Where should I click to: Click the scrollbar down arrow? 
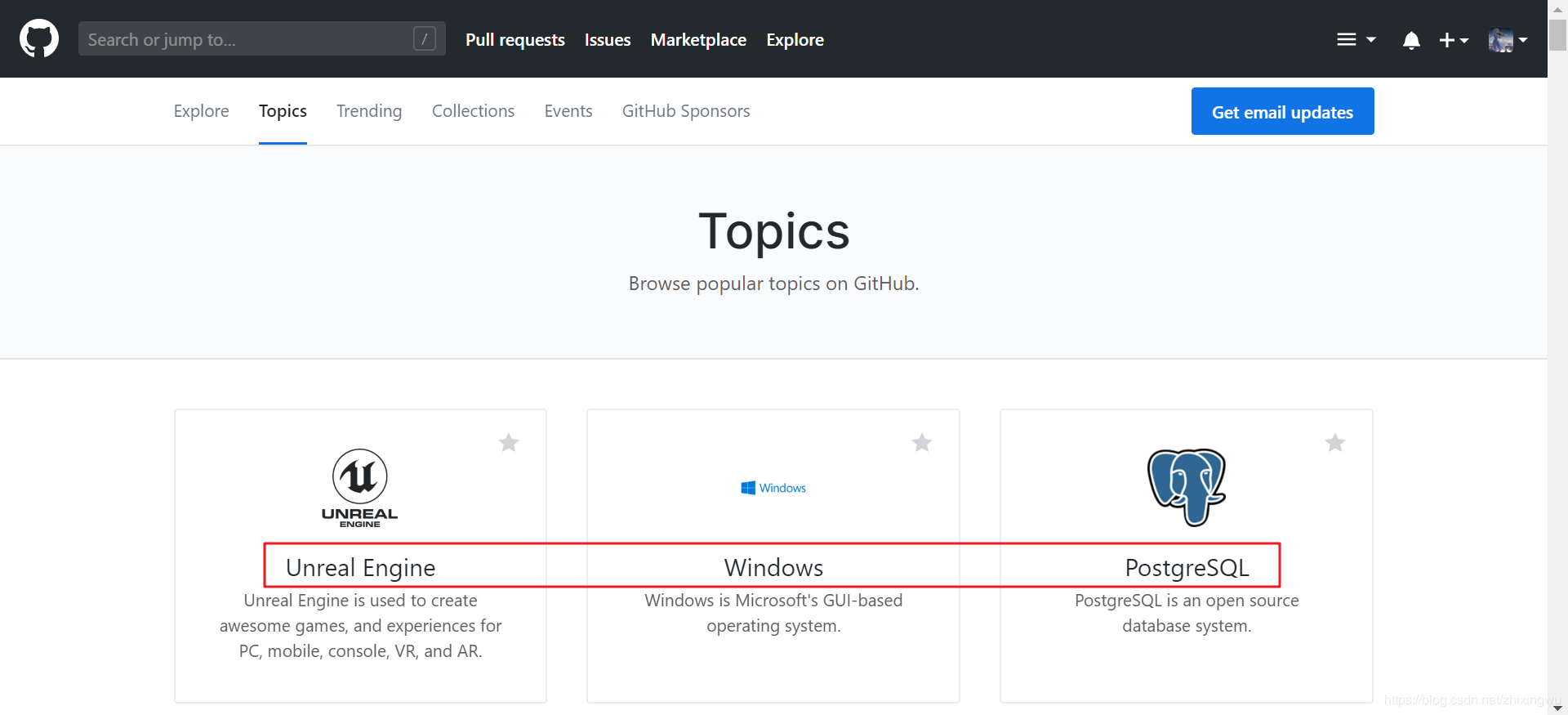1557,708
